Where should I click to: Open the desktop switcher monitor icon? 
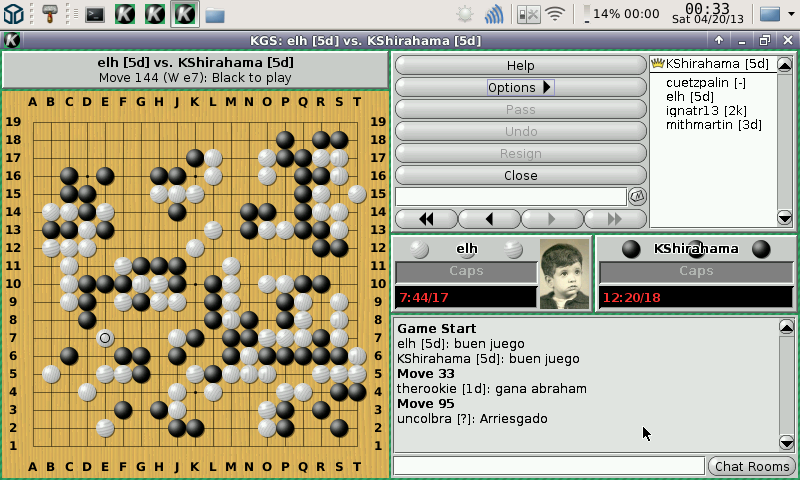(x=770, y=14)
